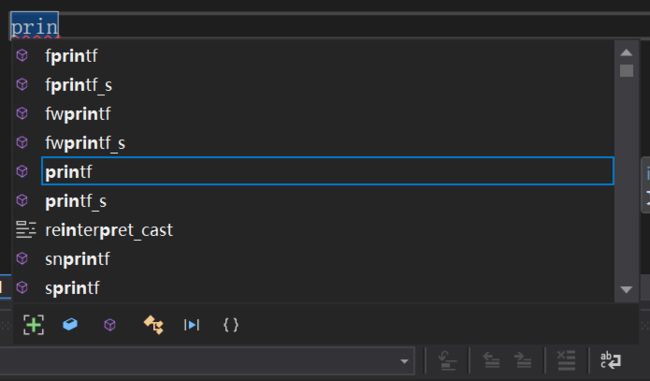Click the comment-lines toolbar icon with X
The height and width of the screenshot is (381, 650).
[x=566, y=360]
